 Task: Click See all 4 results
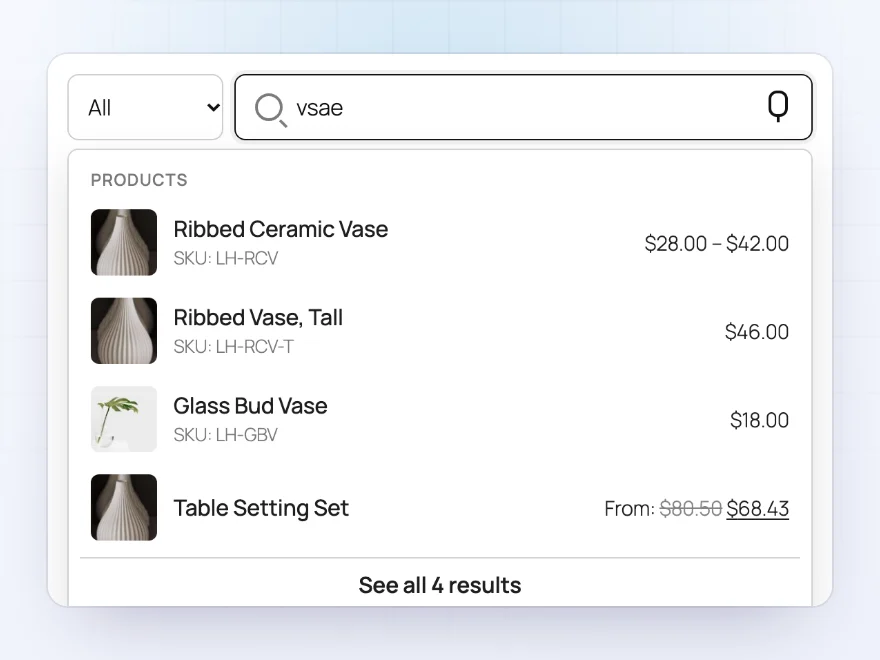point(440,585)
